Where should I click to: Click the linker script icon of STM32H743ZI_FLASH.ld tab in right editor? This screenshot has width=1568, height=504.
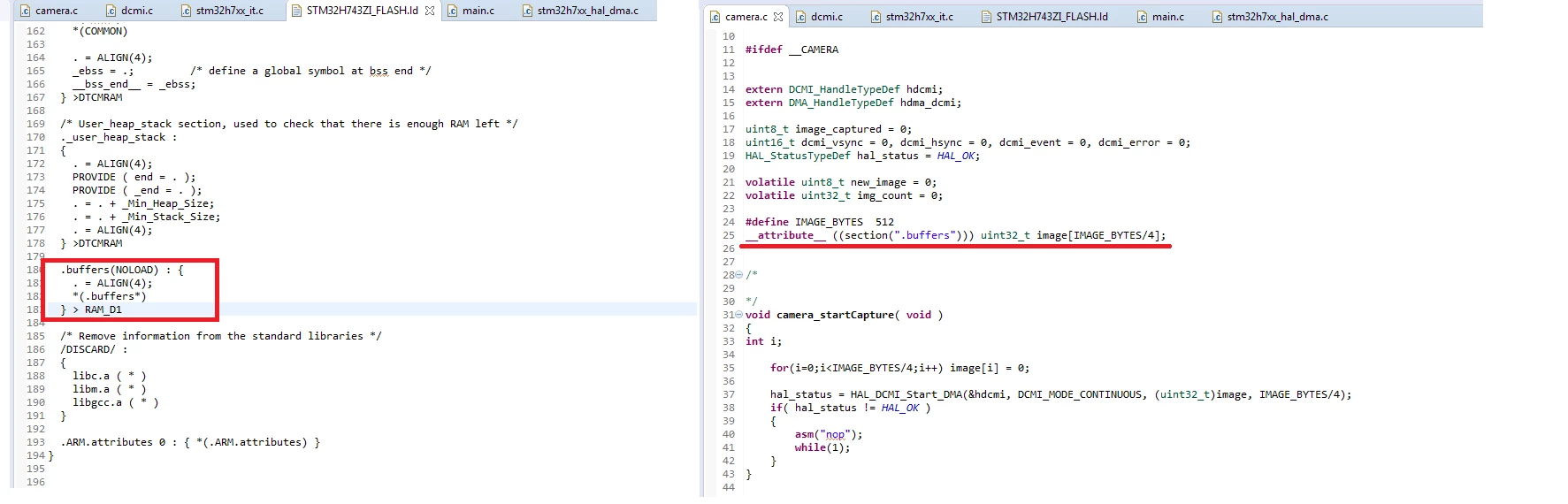tap(986, 17)
